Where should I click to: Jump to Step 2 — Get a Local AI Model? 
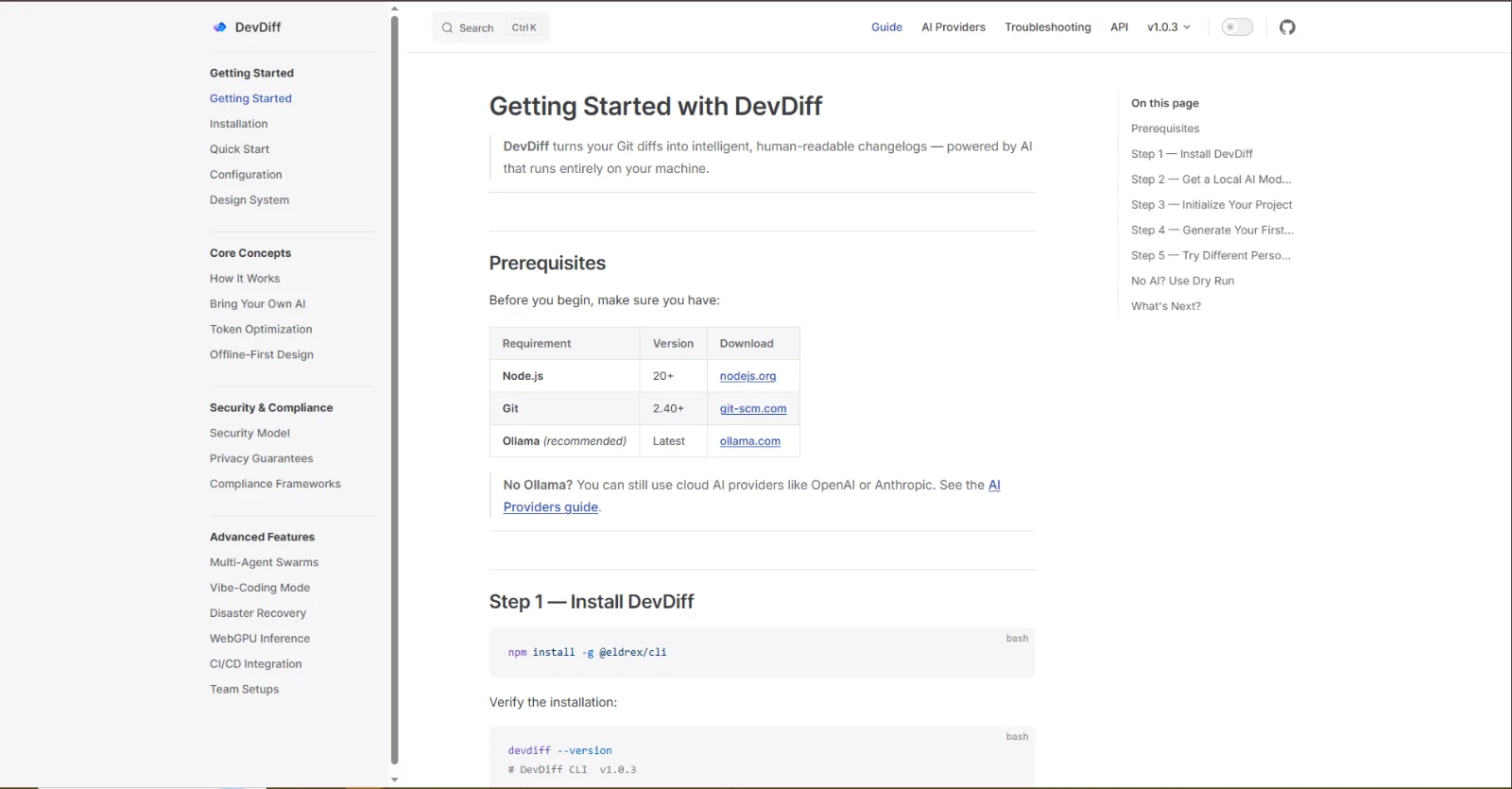click(1211, 180)
